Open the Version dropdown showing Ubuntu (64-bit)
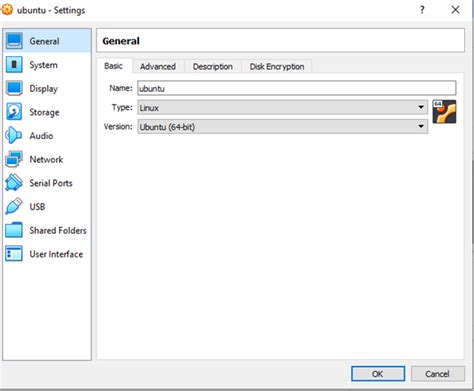This screenshot has height=391, width=474. point(283,127)
